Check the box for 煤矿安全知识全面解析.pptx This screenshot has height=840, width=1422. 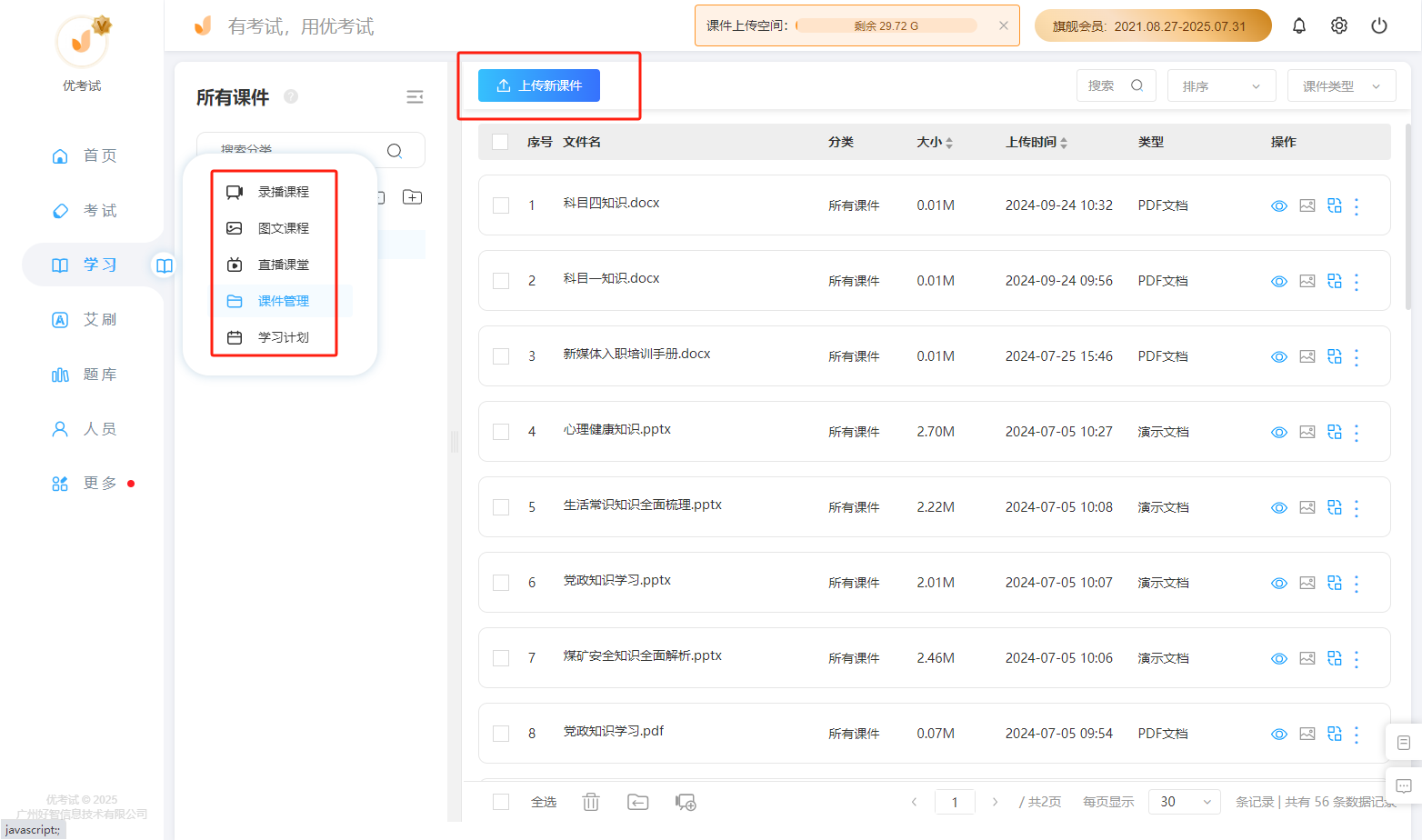click(501, 658)
